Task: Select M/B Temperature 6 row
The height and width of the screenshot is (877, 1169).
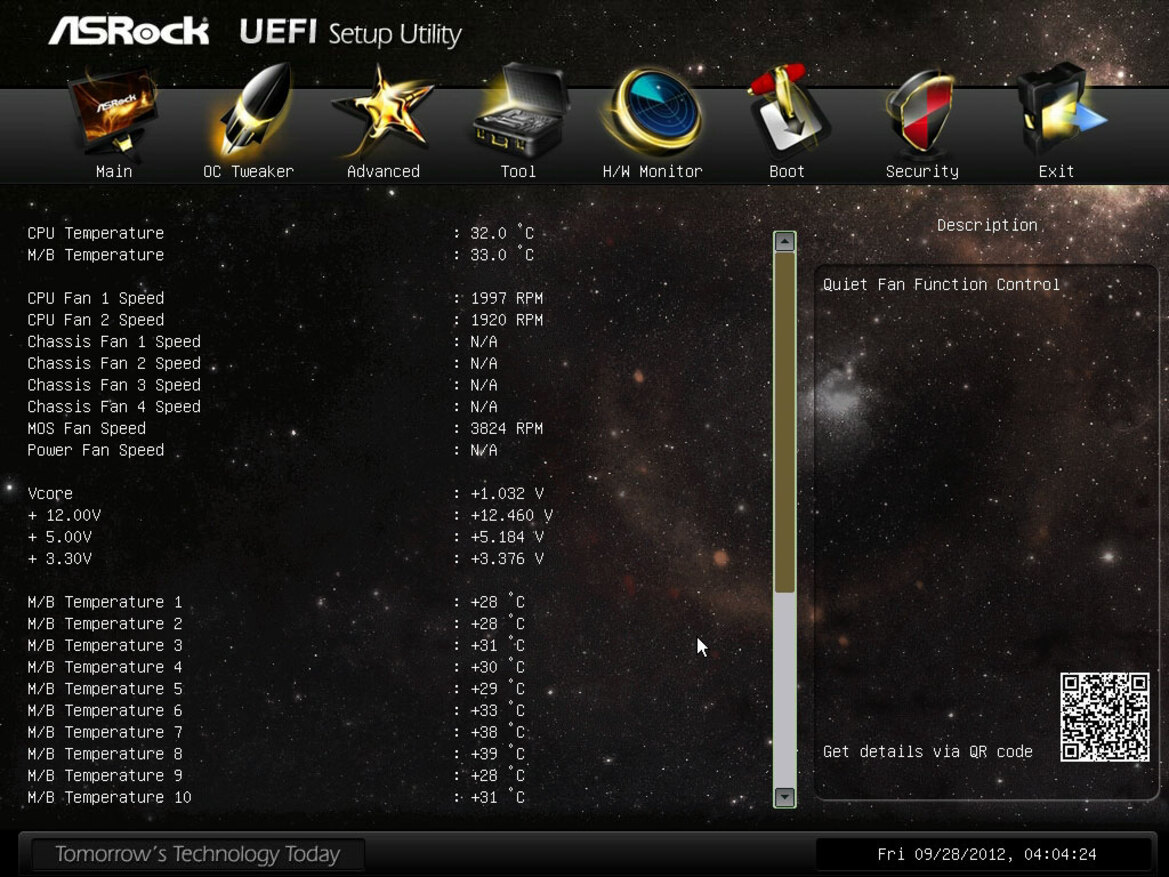Action: click(x=277, y=711)
